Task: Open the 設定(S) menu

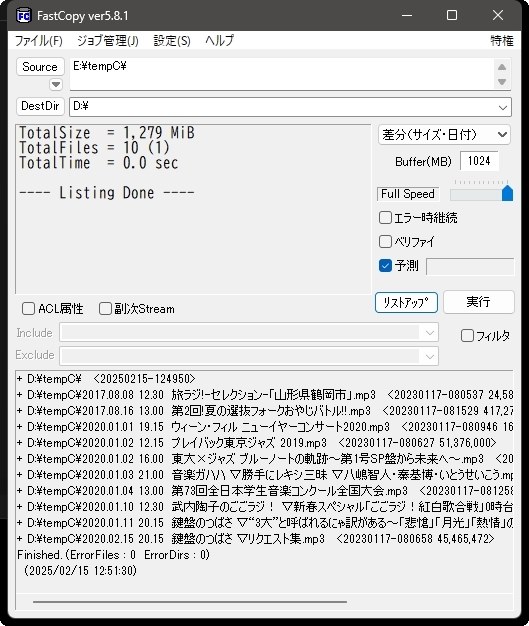Action: pos(172,40)
